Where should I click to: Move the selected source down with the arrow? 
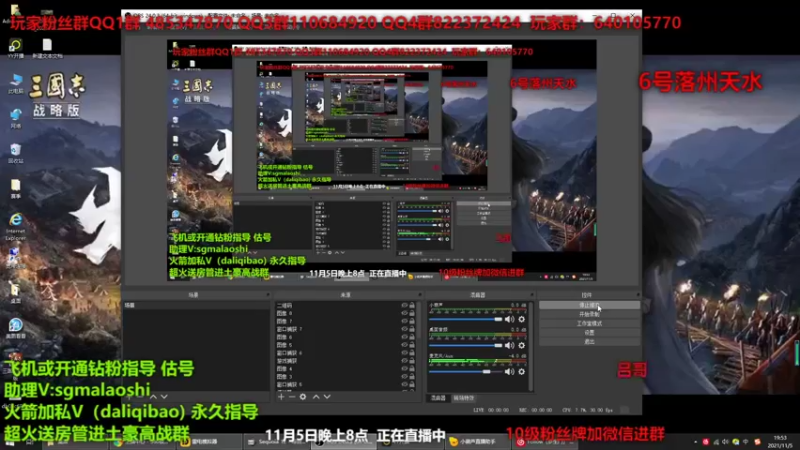click(327, 396)
